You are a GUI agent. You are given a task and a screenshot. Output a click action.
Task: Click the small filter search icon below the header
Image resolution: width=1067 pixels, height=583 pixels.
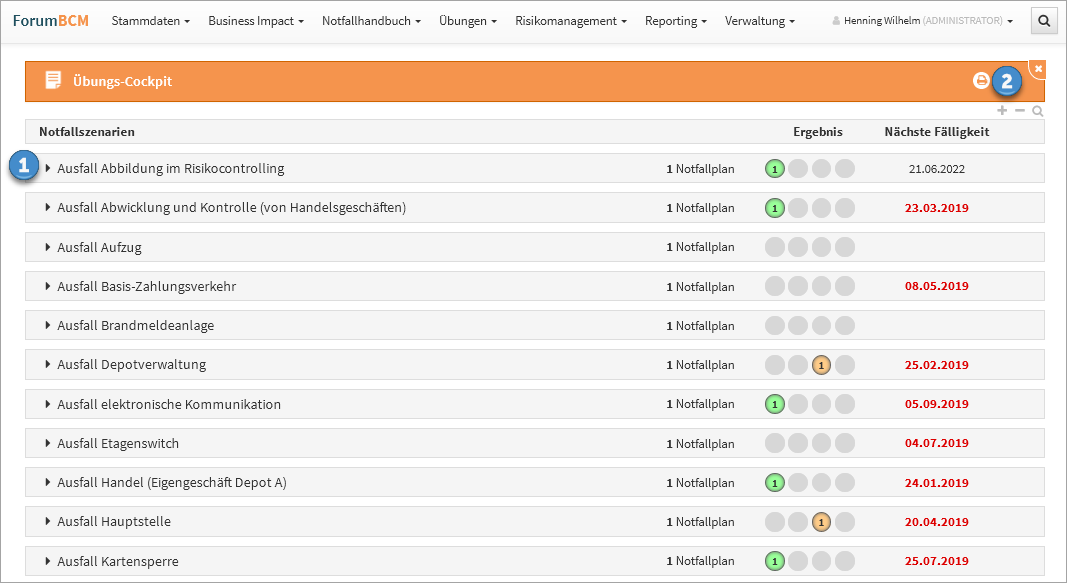1037,111
